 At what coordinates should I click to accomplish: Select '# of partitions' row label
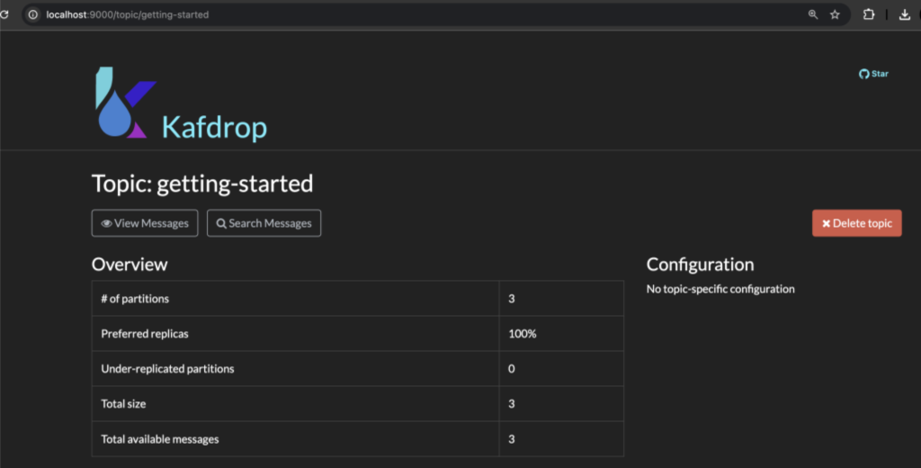(x=135, y=298)
